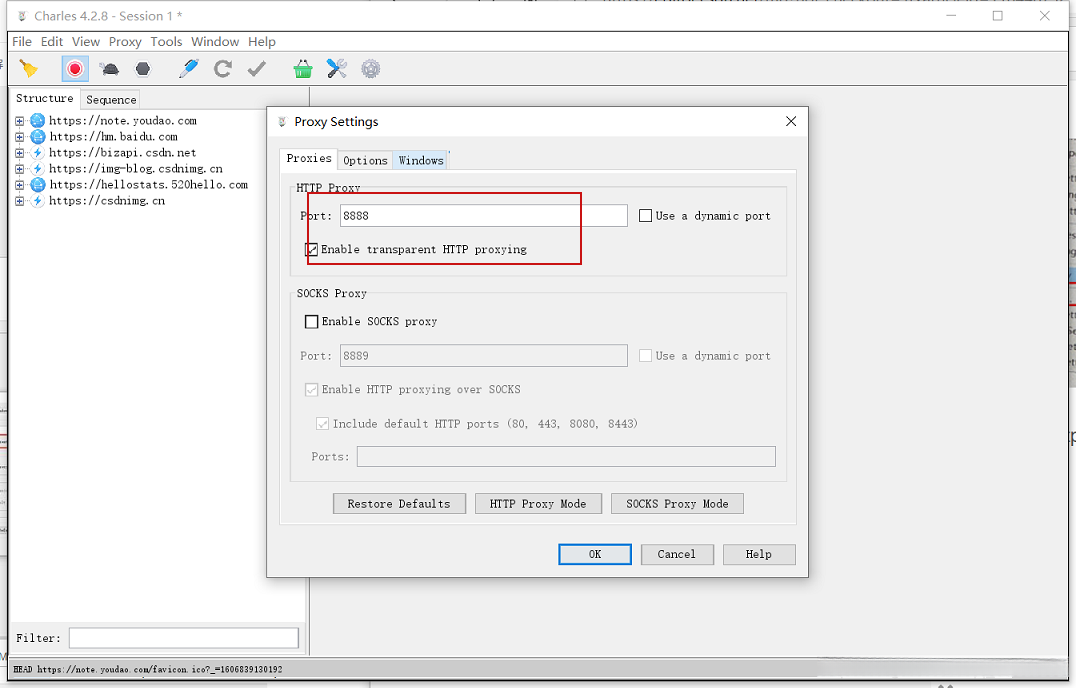Image resolution: width=1076 pixels, height=688 pixels.
Task: Click Restore Defaults button
Action: click(399, 503)
